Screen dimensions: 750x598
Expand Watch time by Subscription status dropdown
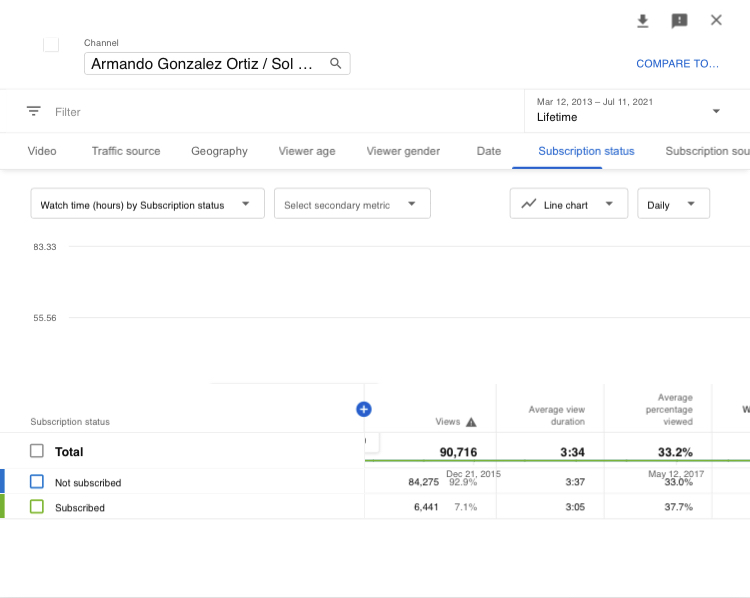[x=147, y=204]
